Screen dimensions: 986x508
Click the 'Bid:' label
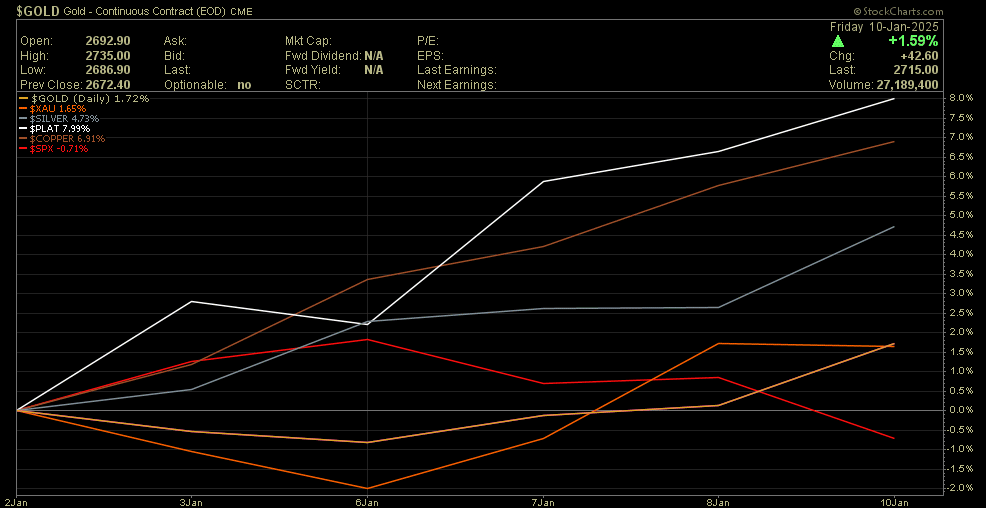(x=174, y=55)
